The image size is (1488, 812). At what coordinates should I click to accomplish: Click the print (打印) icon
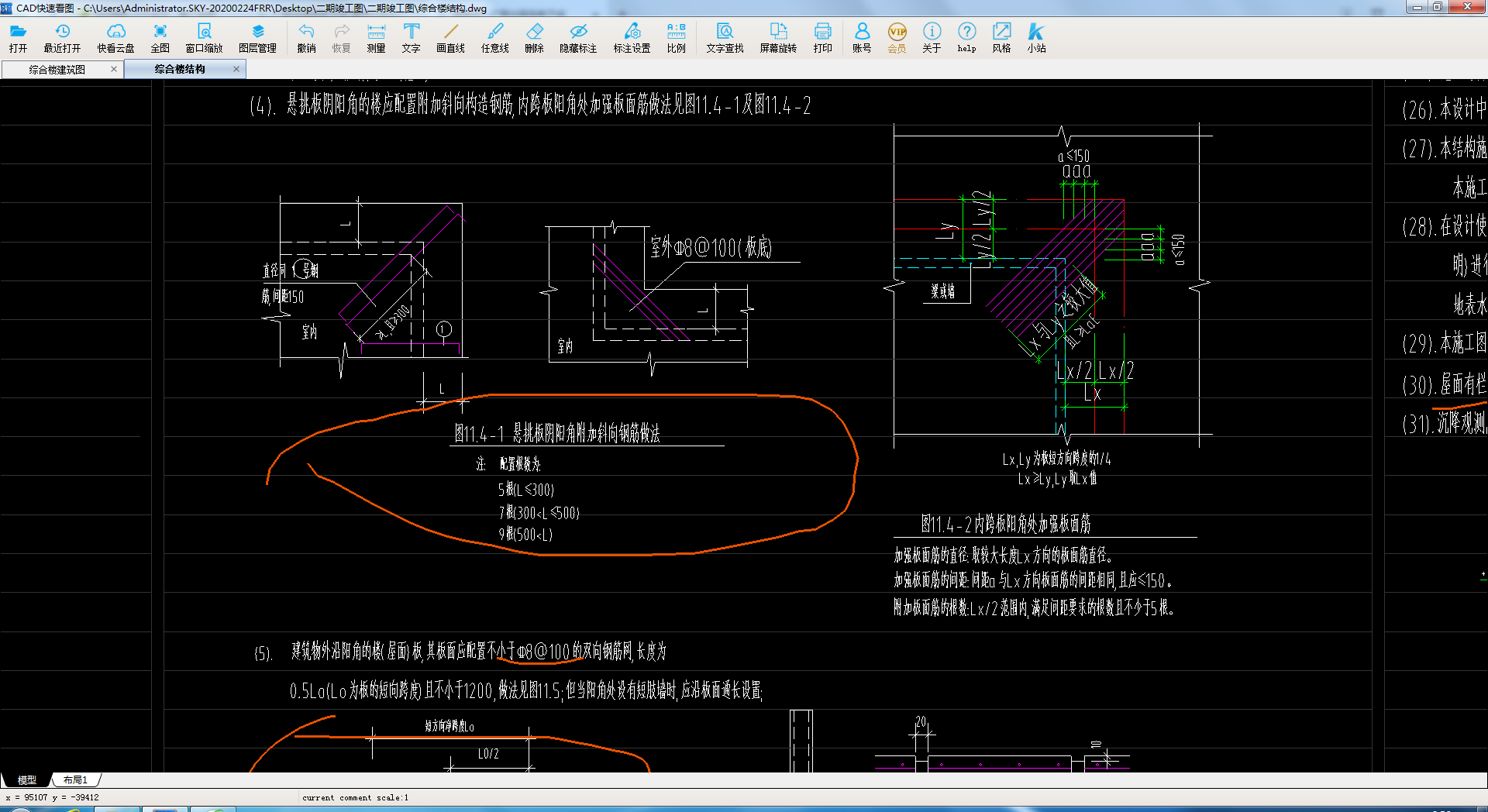tap(822, 37)
